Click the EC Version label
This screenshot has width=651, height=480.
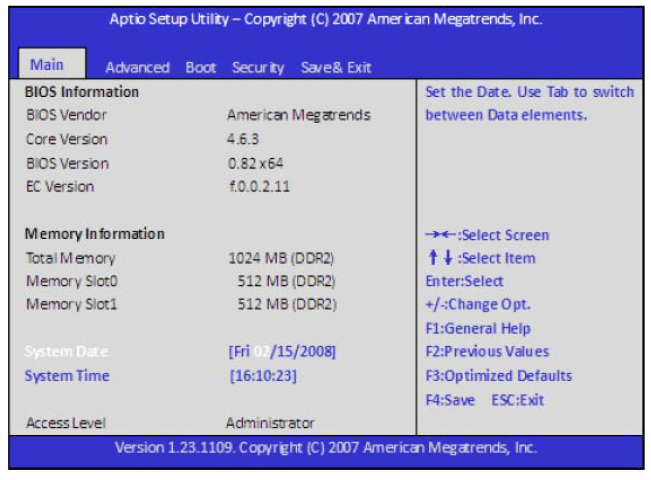pyautogui.click(x=60, y=186)
